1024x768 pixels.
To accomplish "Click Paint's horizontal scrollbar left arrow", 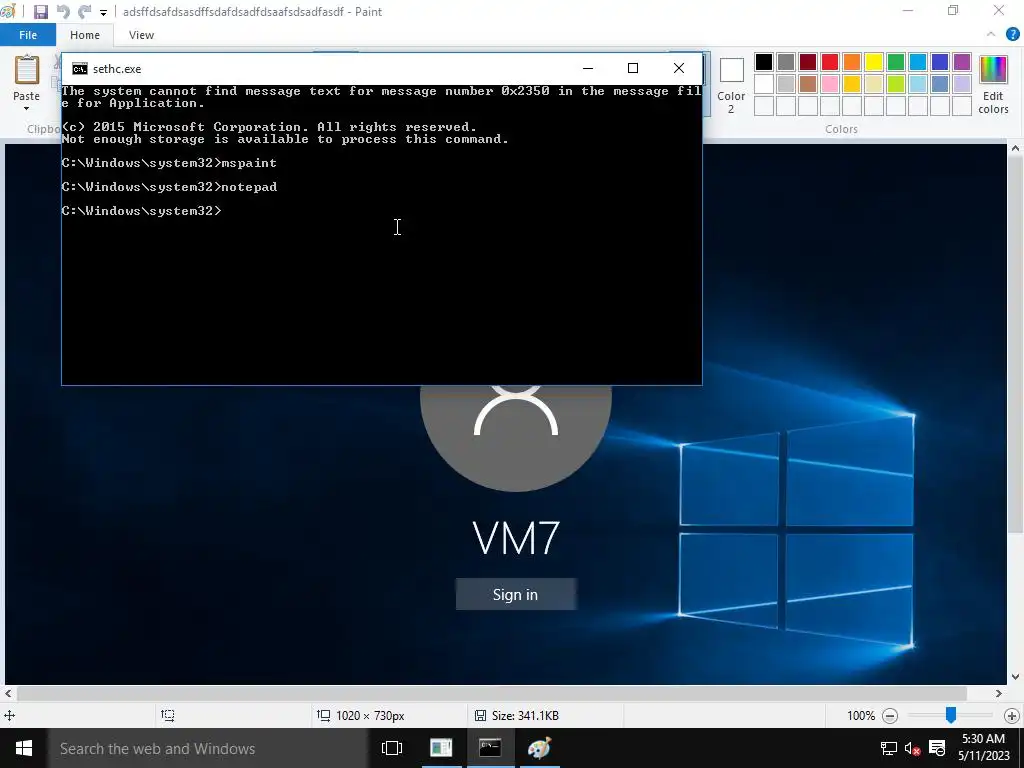I will 8,694.
